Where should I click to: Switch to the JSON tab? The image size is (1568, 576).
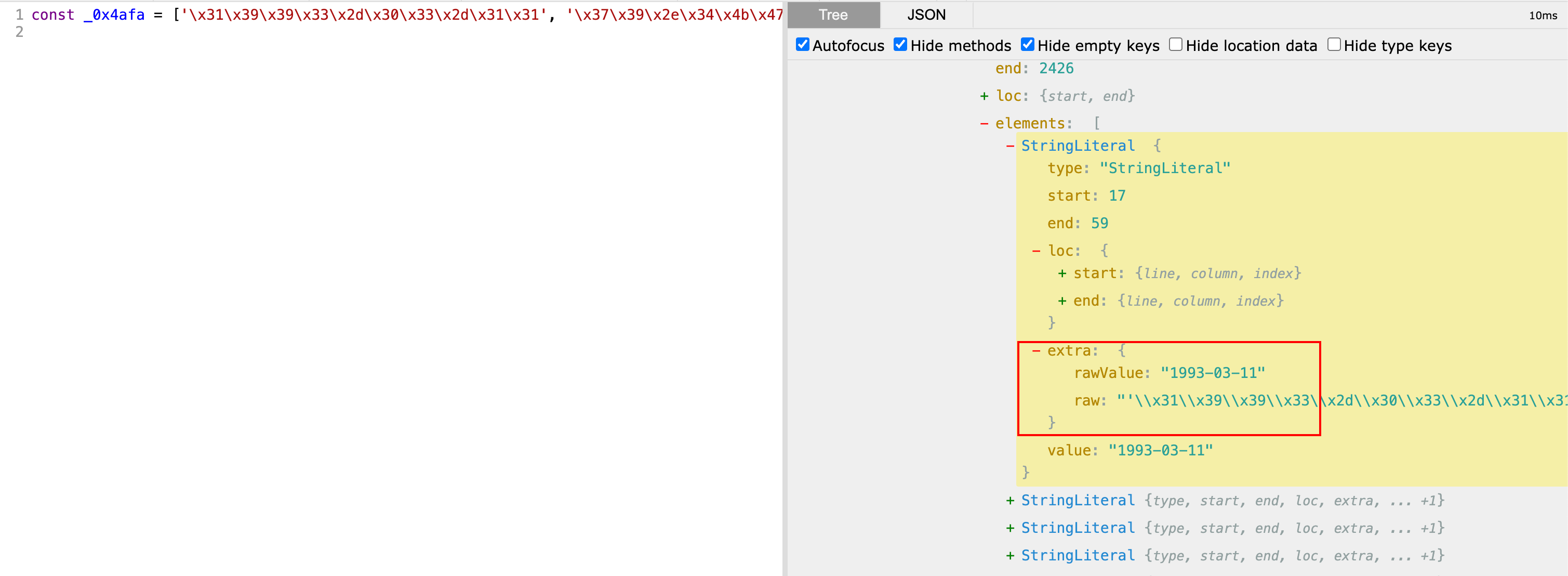[926, 15]
